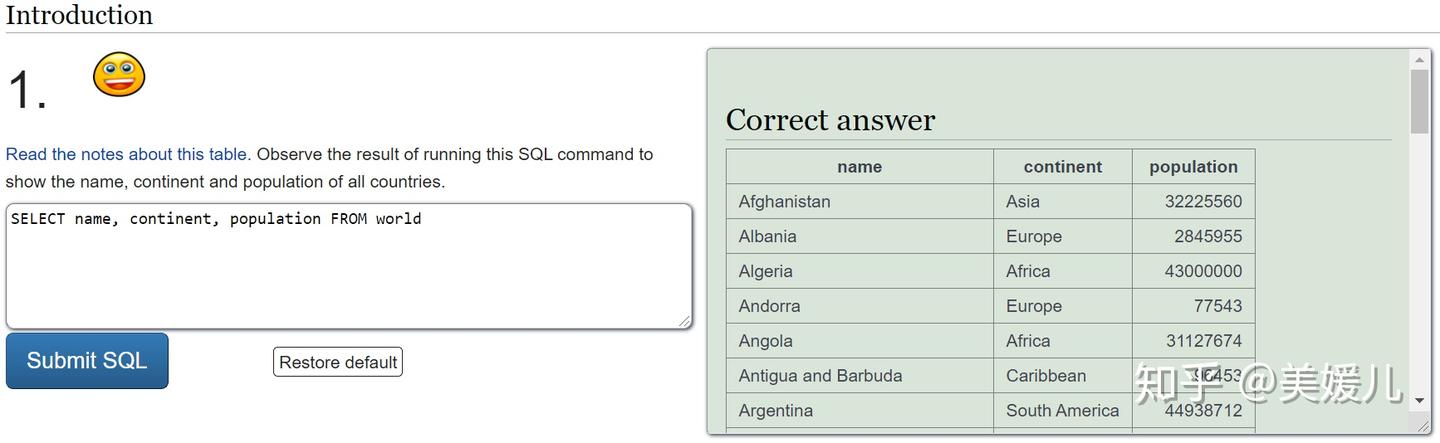Screen dimensions: 1440x443
Task: Click the South America continent cell
Action: [x=1063, y=411]
